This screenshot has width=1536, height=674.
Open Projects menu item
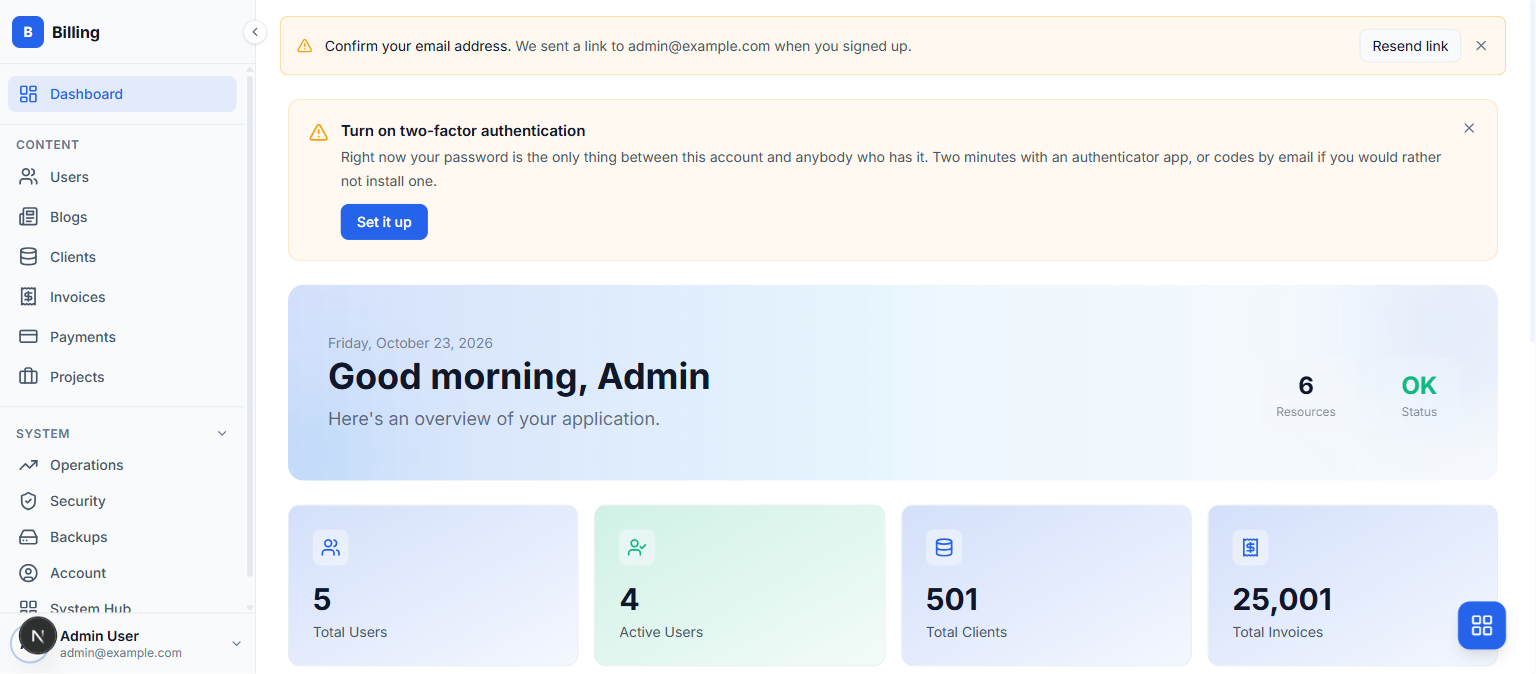[x=122, y=377]
